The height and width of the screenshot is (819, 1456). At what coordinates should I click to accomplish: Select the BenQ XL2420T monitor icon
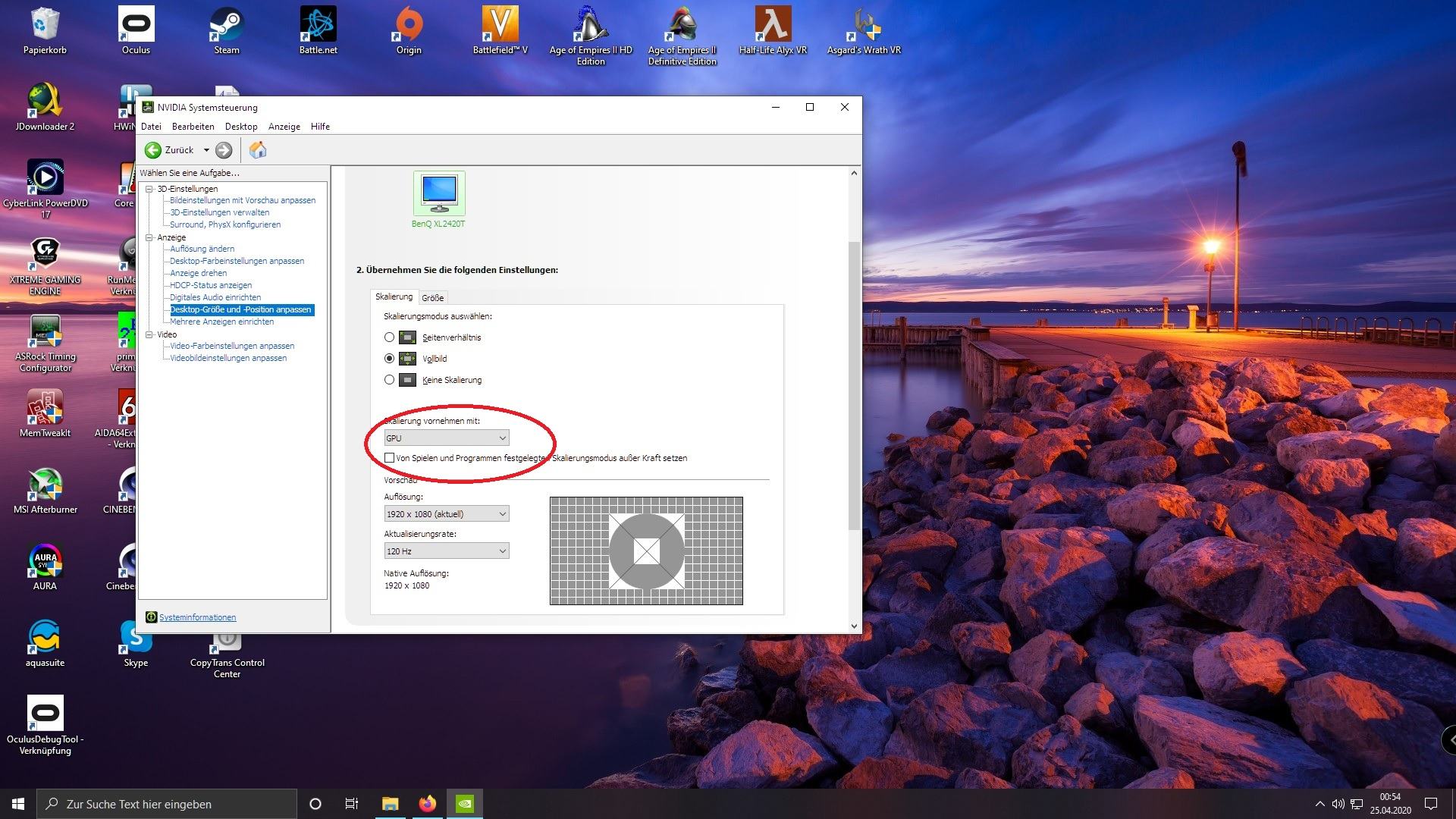[439, 193]
